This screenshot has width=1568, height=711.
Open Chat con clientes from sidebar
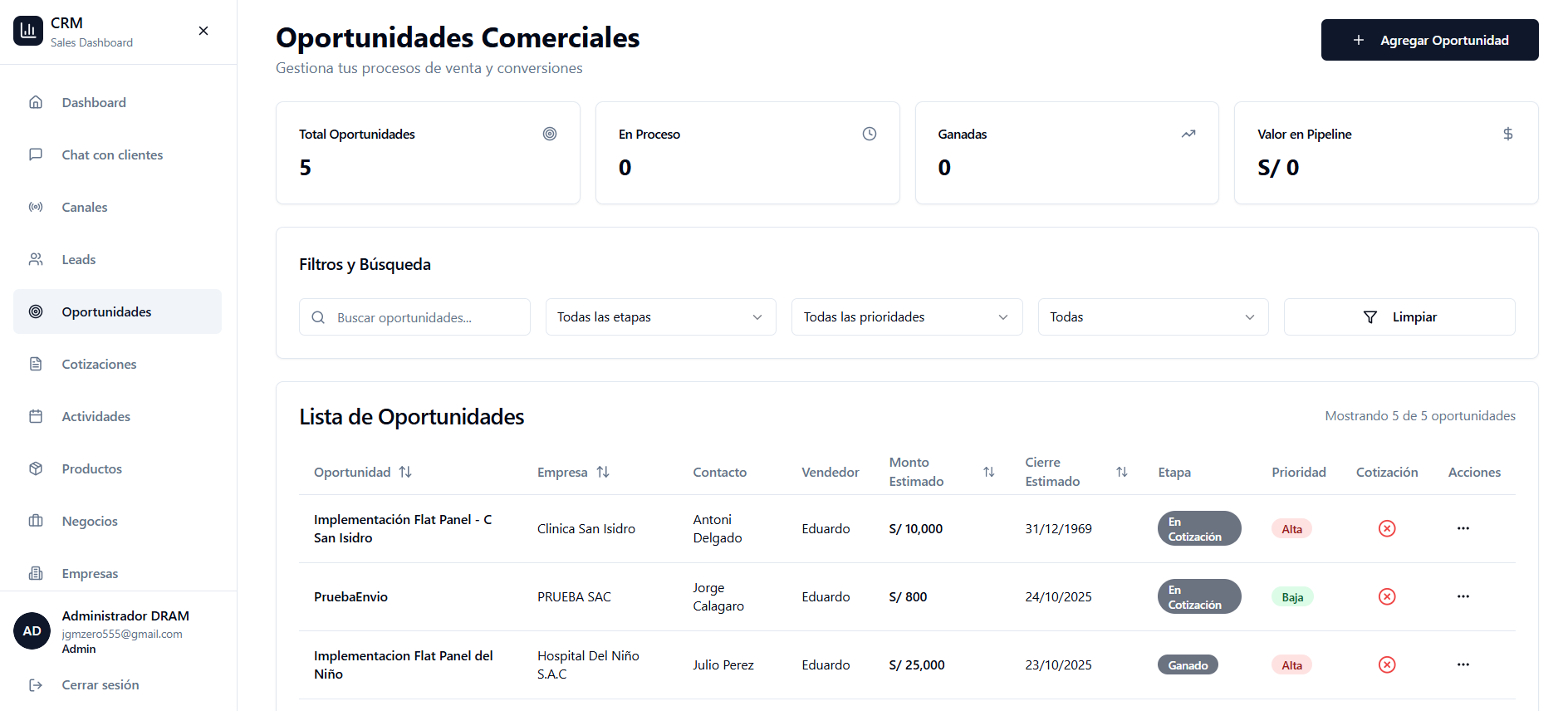(x=112, y=154)
